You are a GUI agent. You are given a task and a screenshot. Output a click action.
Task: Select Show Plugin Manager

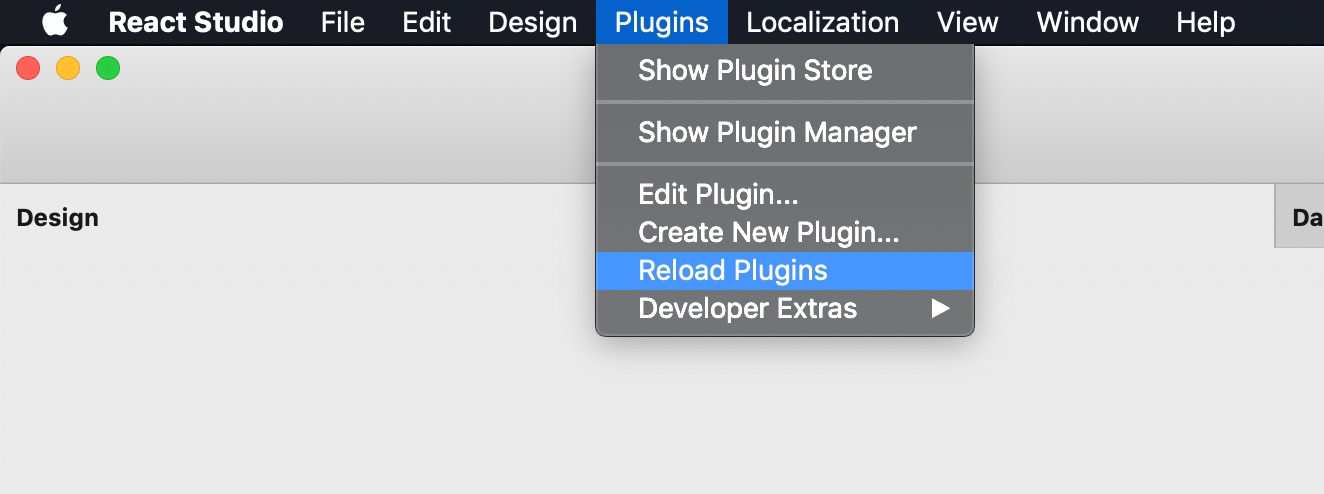[x=777, y=132]
